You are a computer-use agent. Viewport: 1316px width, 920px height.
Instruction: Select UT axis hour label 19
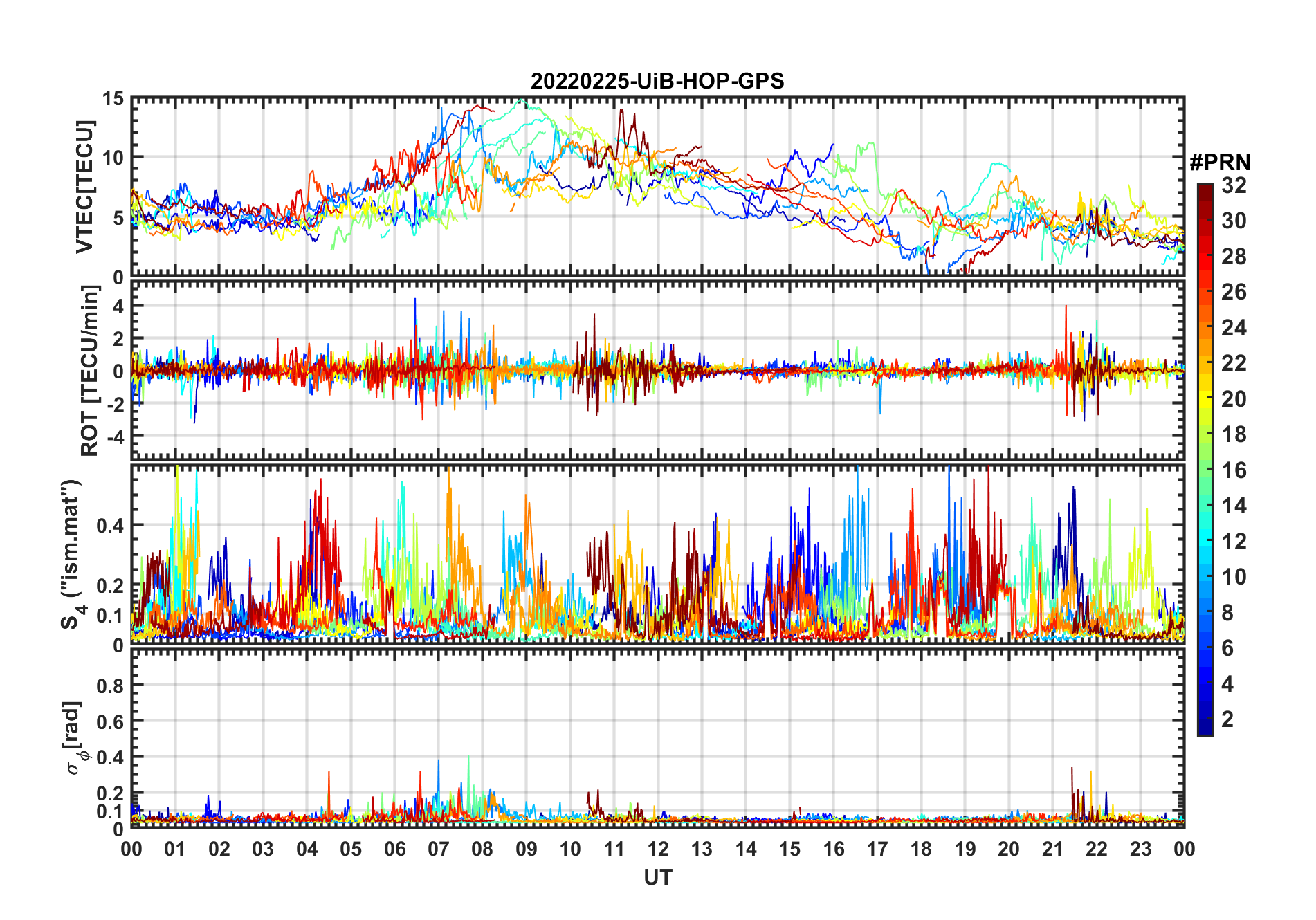[965, 849]
